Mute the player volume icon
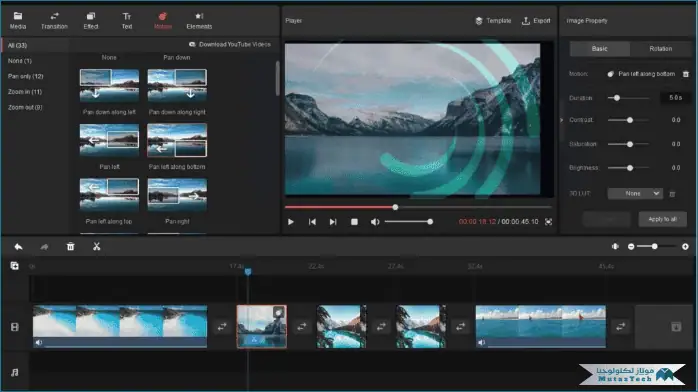 click(375, 222)
